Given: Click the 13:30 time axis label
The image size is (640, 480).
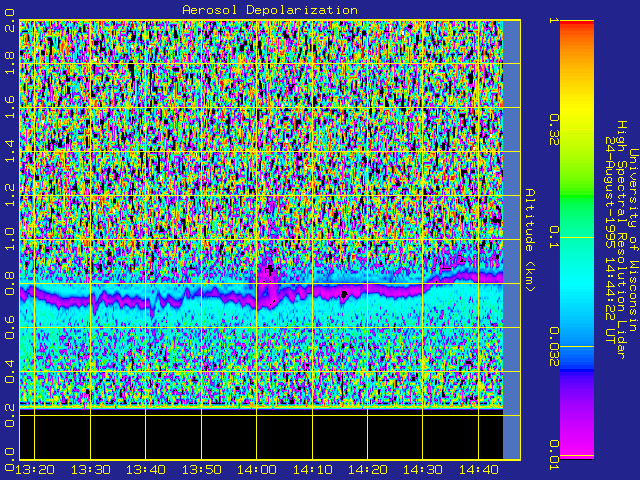Looking at the screenshot, I should [91, 470].
